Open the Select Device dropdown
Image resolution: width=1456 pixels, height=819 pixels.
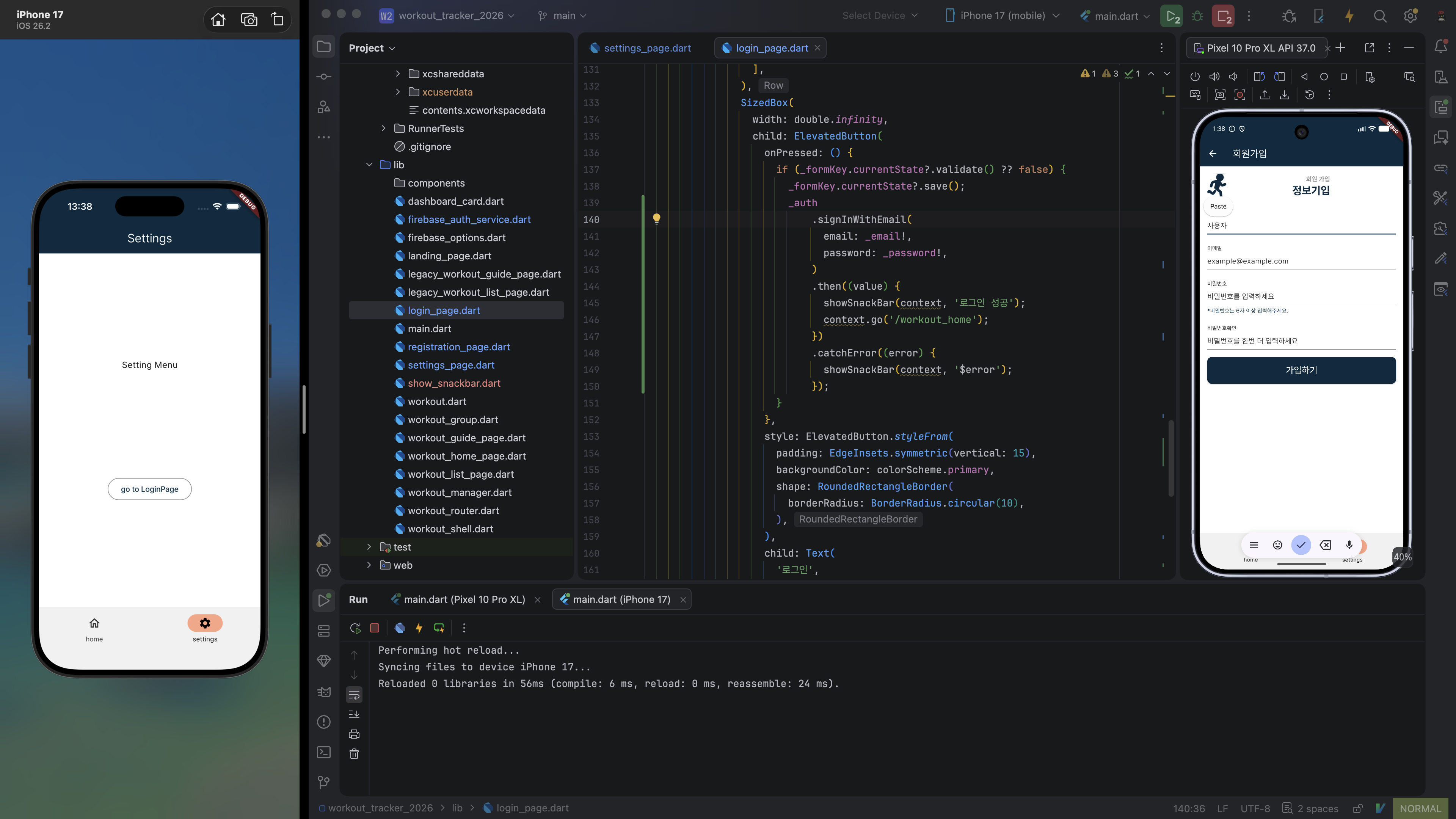(x=880, y=15)
